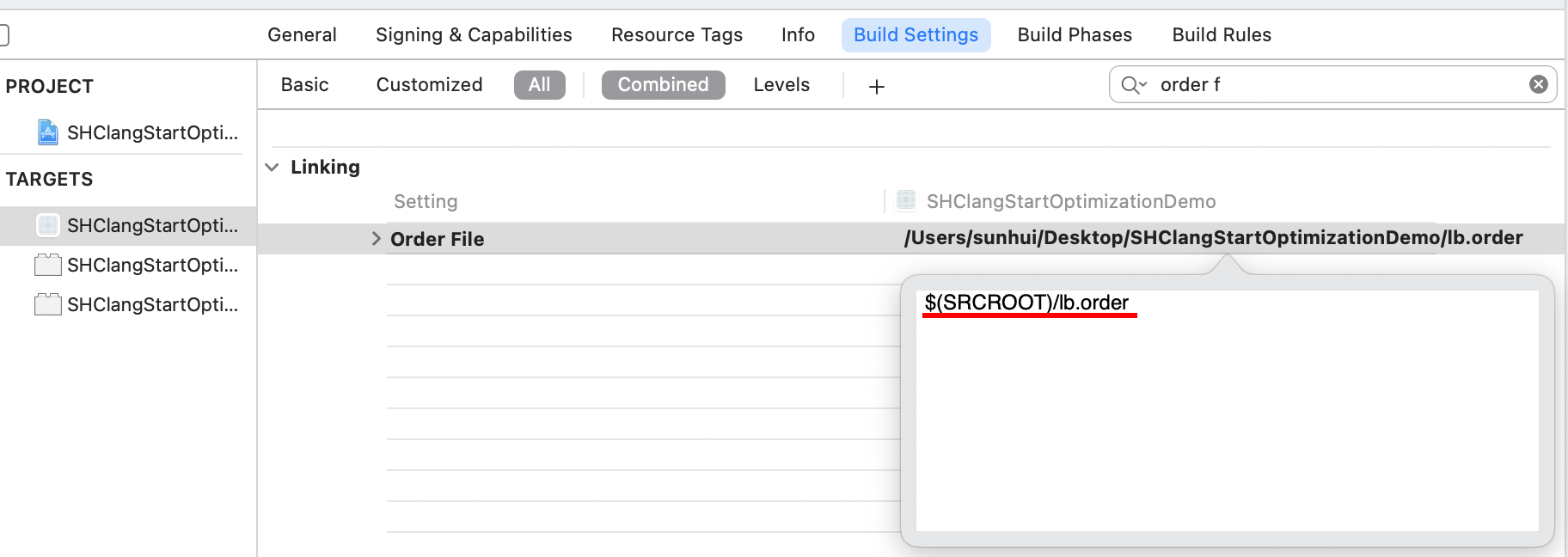This screenshot has width=1568, height=557.
Task: Click the search field containing "order f"
Action: point(1332,84)
